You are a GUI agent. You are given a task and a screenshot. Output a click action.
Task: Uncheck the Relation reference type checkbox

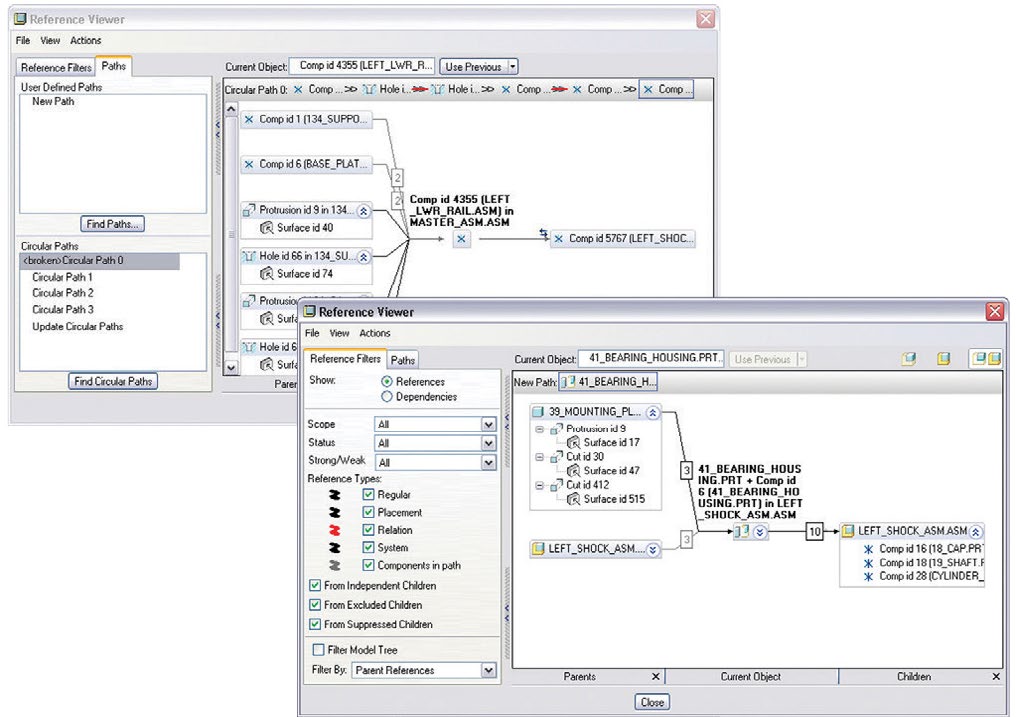tap(368, 530)
